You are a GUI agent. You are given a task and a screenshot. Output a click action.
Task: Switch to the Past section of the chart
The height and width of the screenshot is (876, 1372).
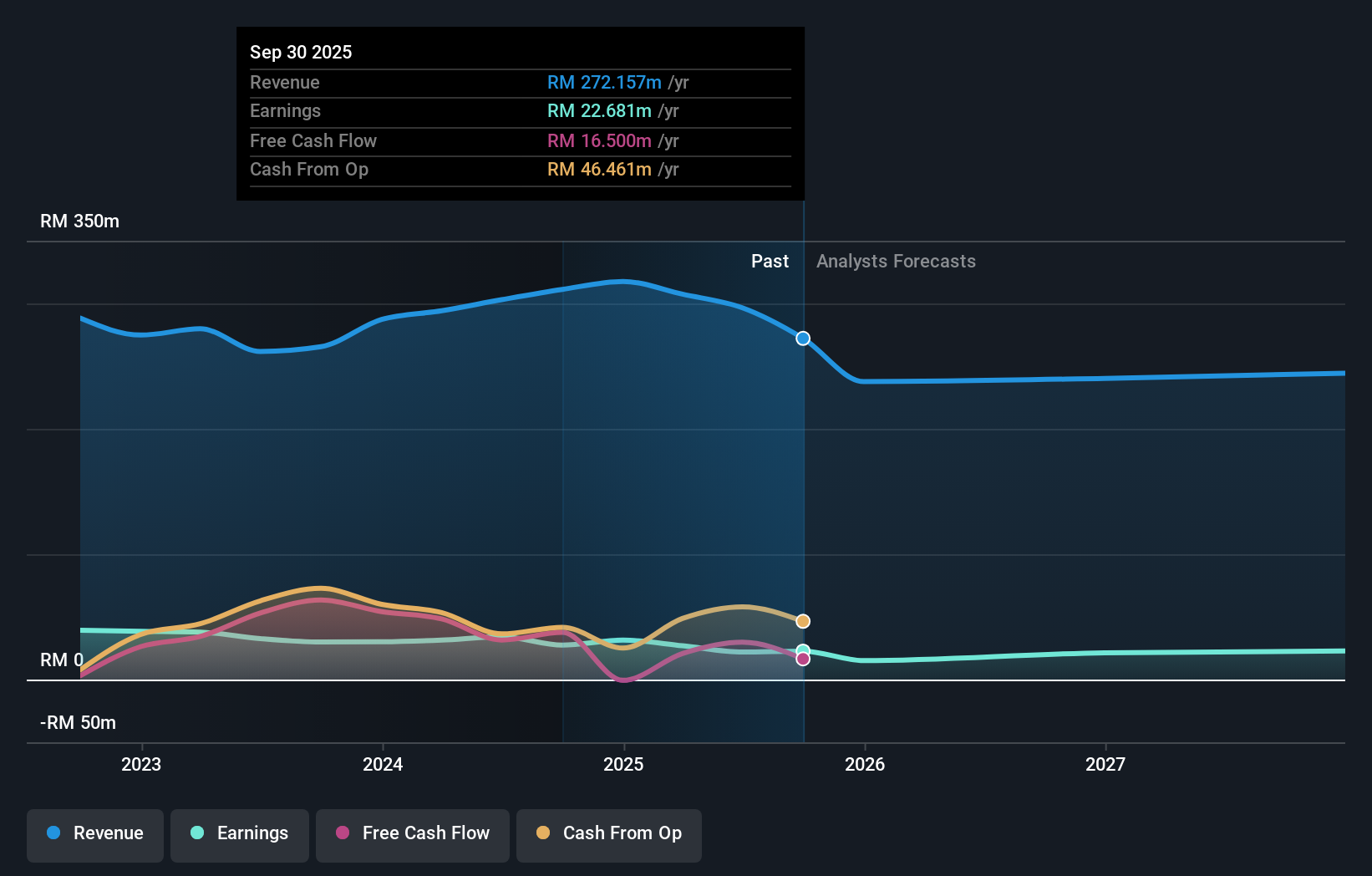[770, 261]
